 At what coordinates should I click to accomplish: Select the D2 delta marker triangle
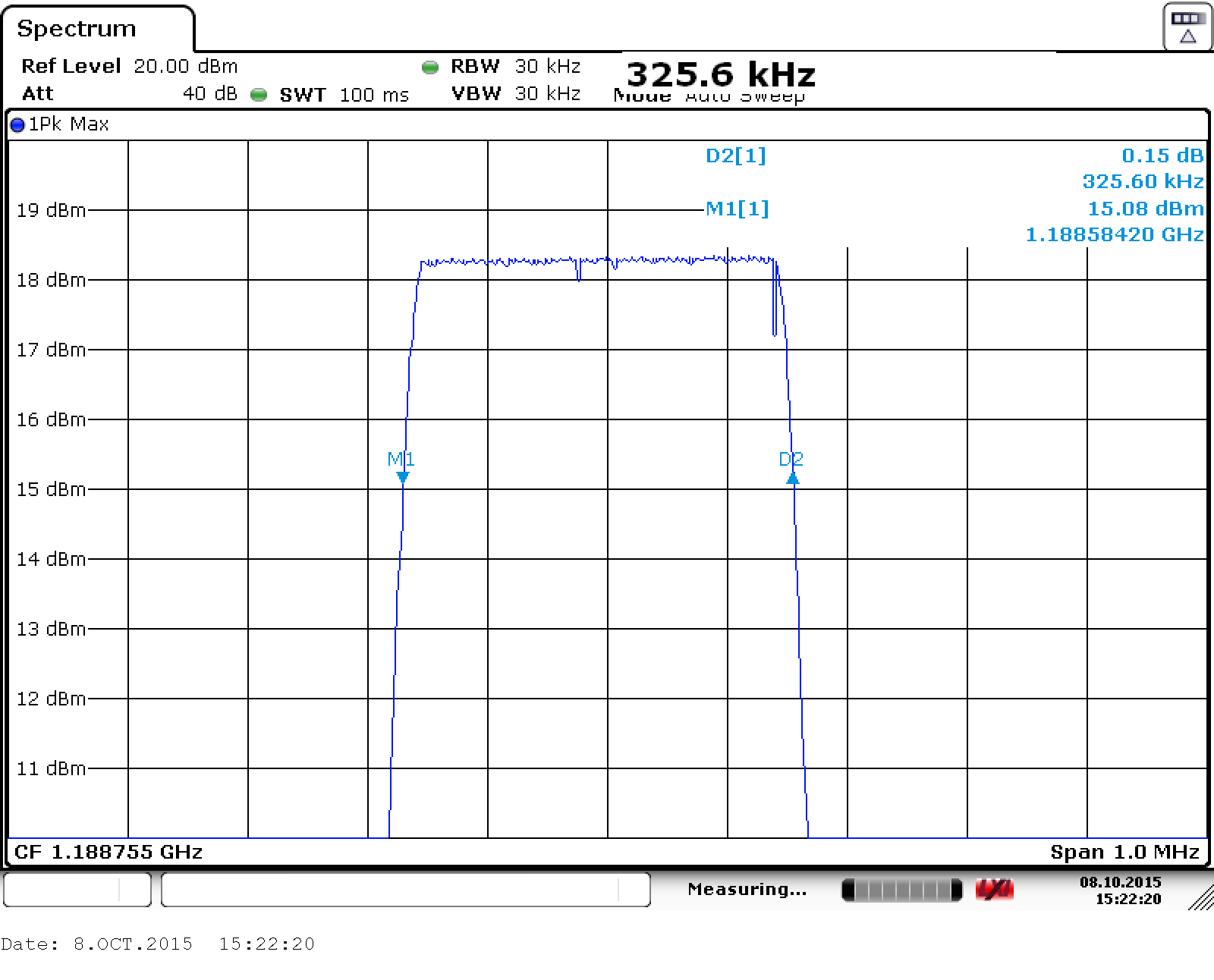[x=792, y=478]
